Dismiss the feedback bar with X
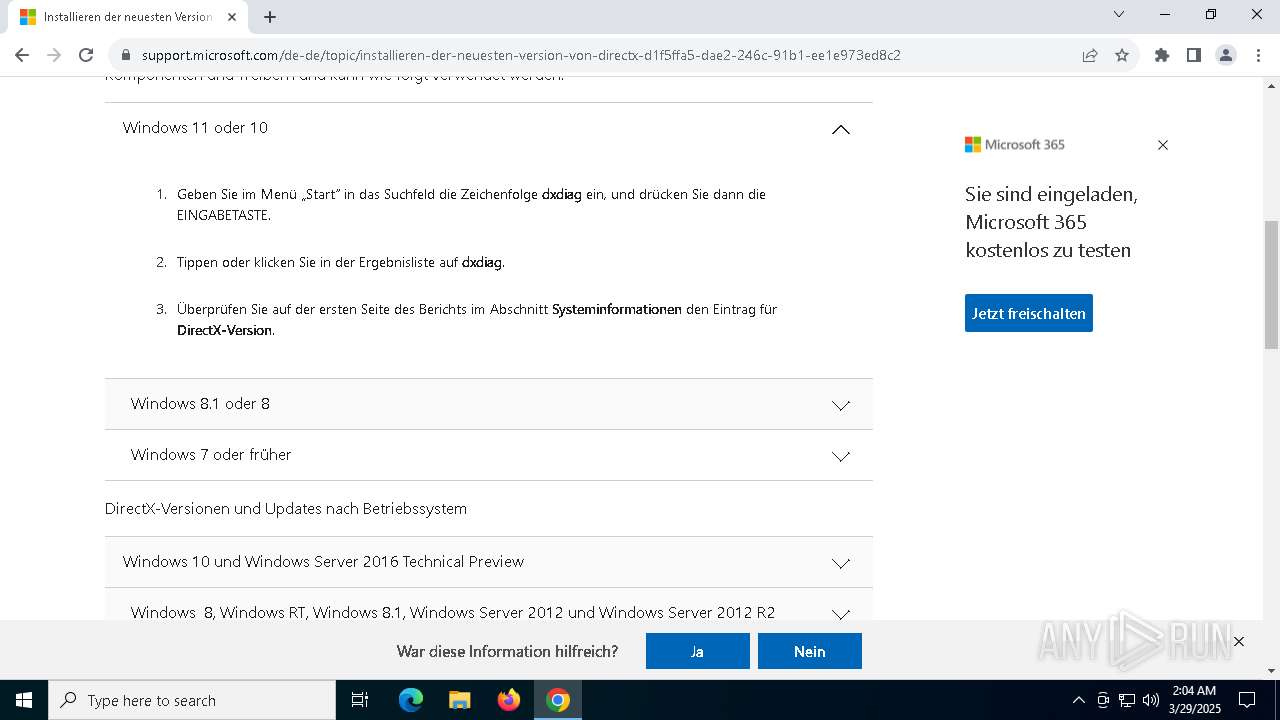 1239,641
